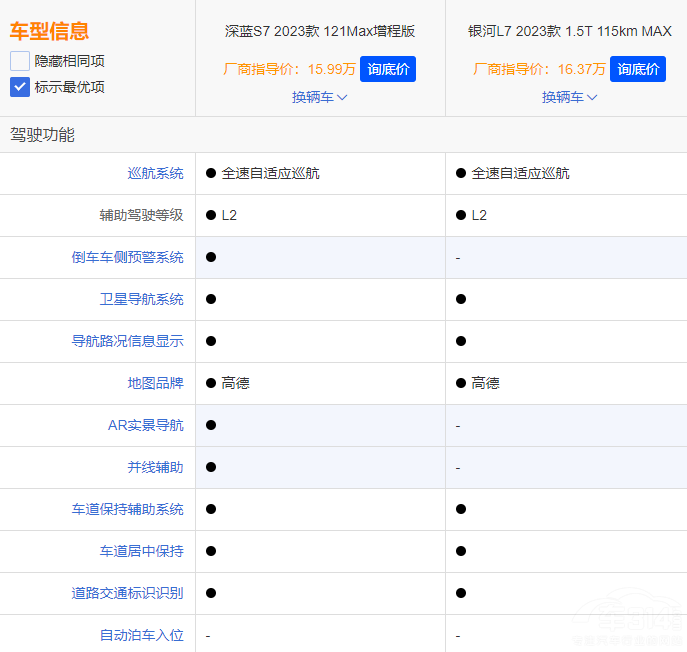Open the 倒车车侧预警系统 link
This screenshot has width=687, height=652.
[x=127, y=257]
